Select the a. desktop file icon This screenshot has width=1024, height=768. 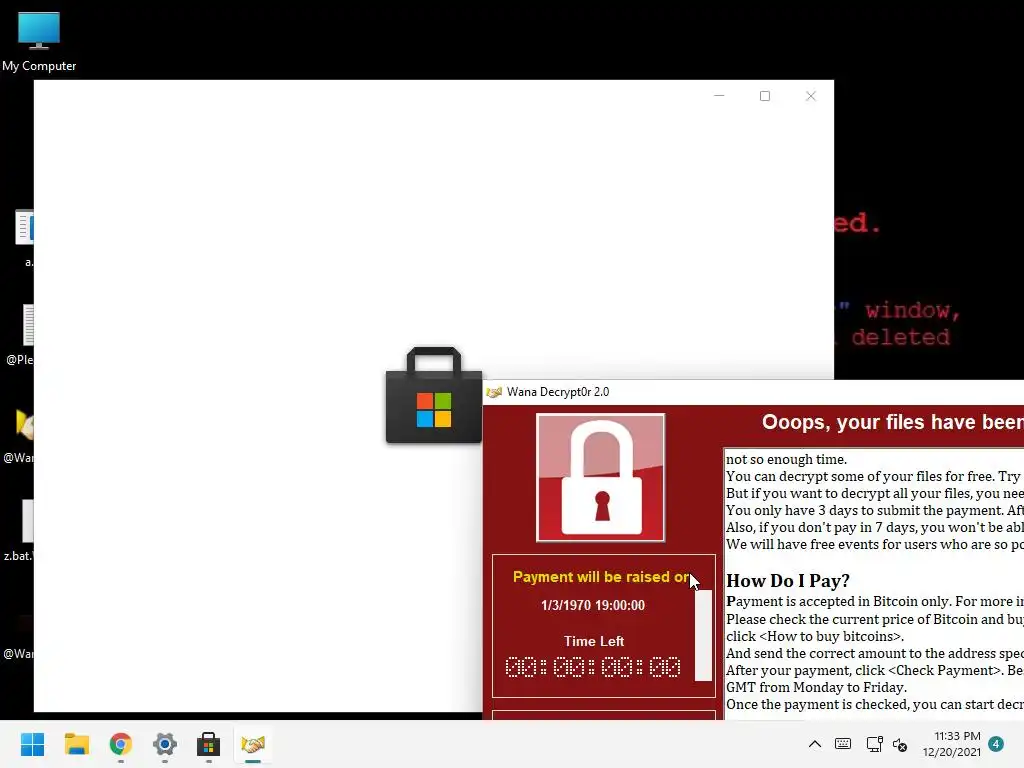click(x=24, y=238)
